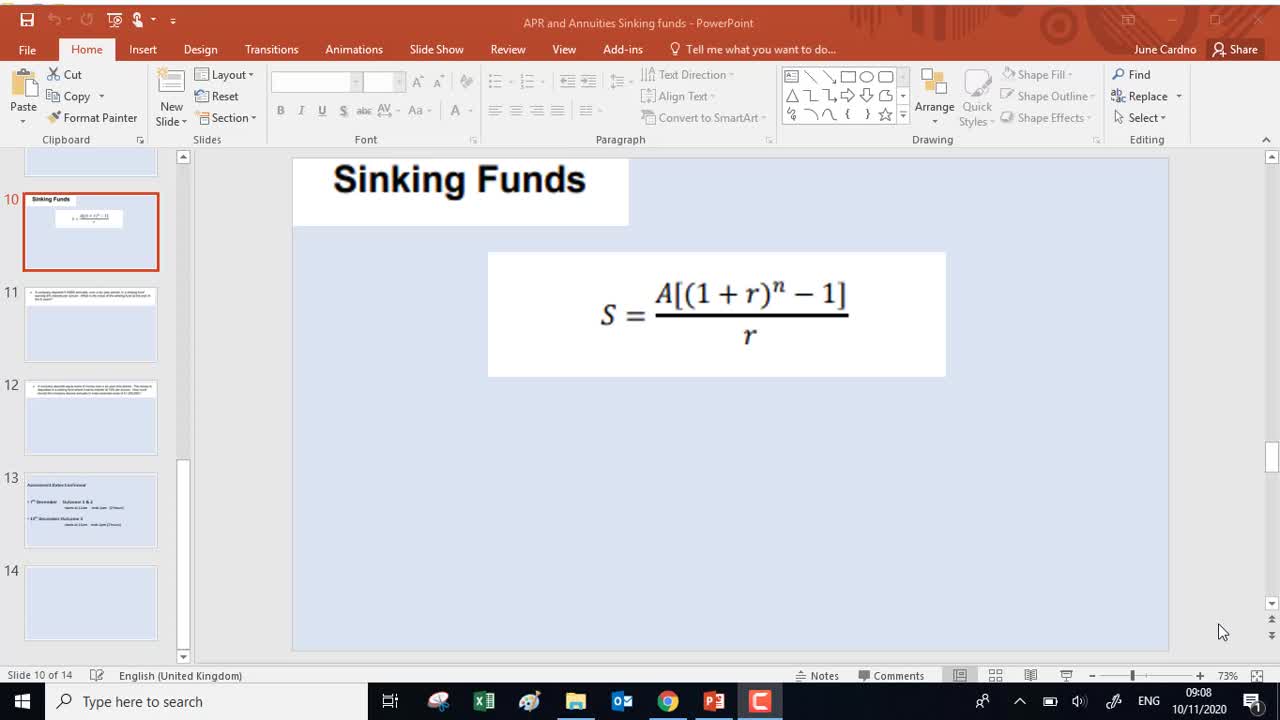
Task: Click the Save icon in title bar
Action: (27, 20)
